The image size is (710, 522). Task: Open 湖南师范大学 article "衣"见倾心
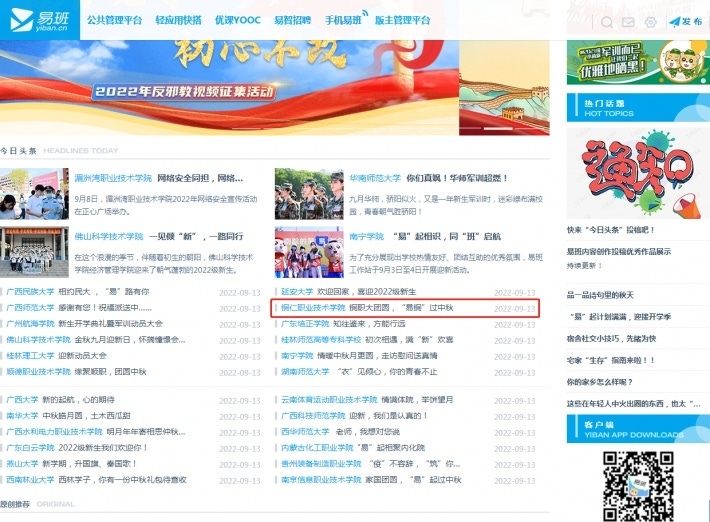pyautogui.click(x=388, y=372)
